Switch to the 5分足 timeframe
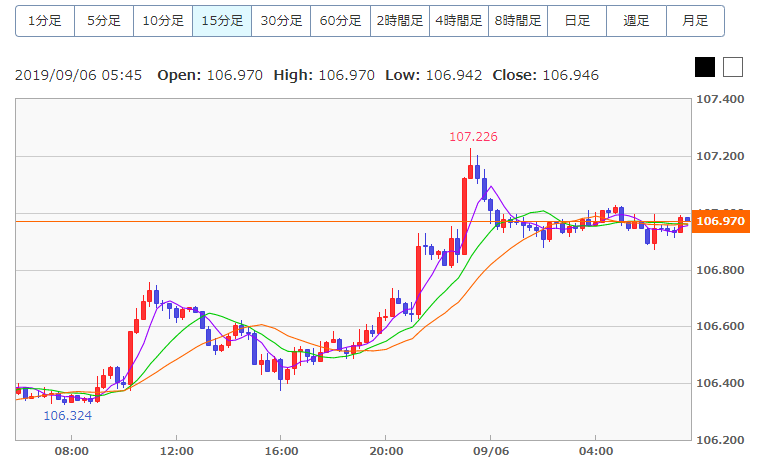The height and width of the screenshot is (466, 766). (104, 21)
